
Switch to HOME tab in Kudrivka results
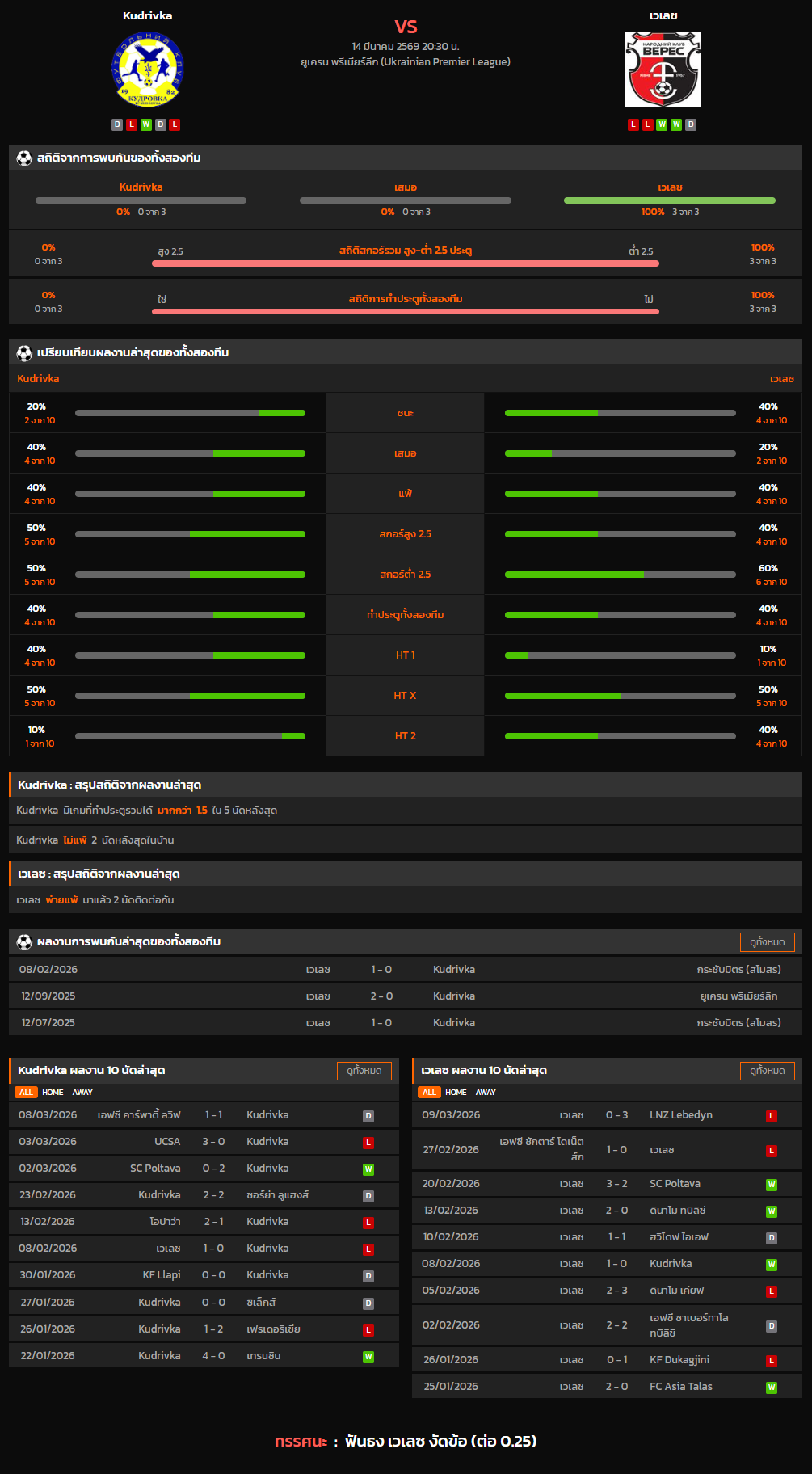(x=53, y=1093)
